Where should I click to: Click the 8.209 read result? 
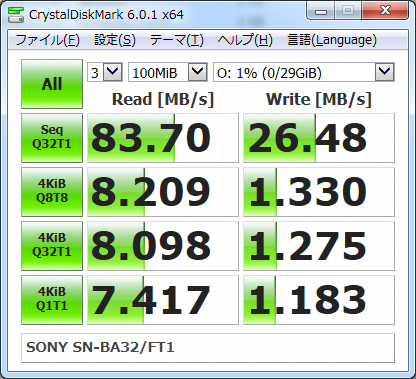tap(163, 192)
